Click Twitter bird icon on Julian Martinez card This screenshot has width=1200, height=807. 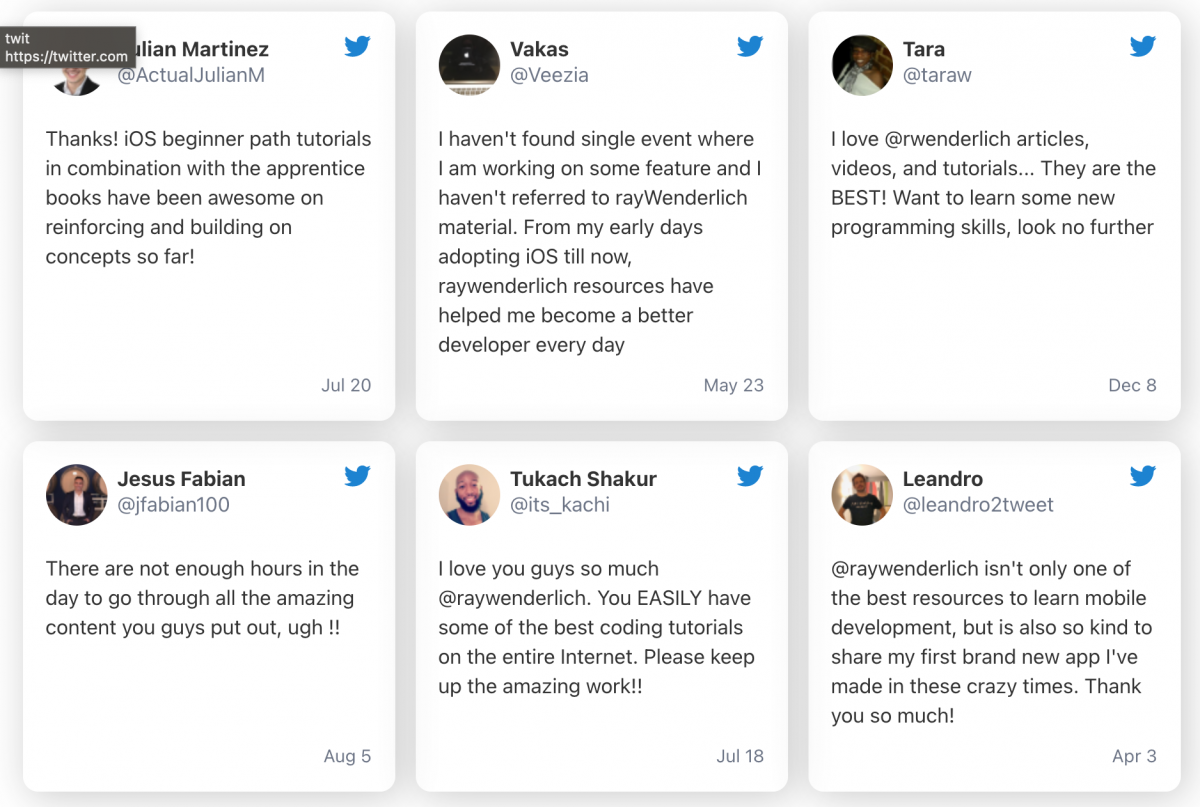point(358,46)
